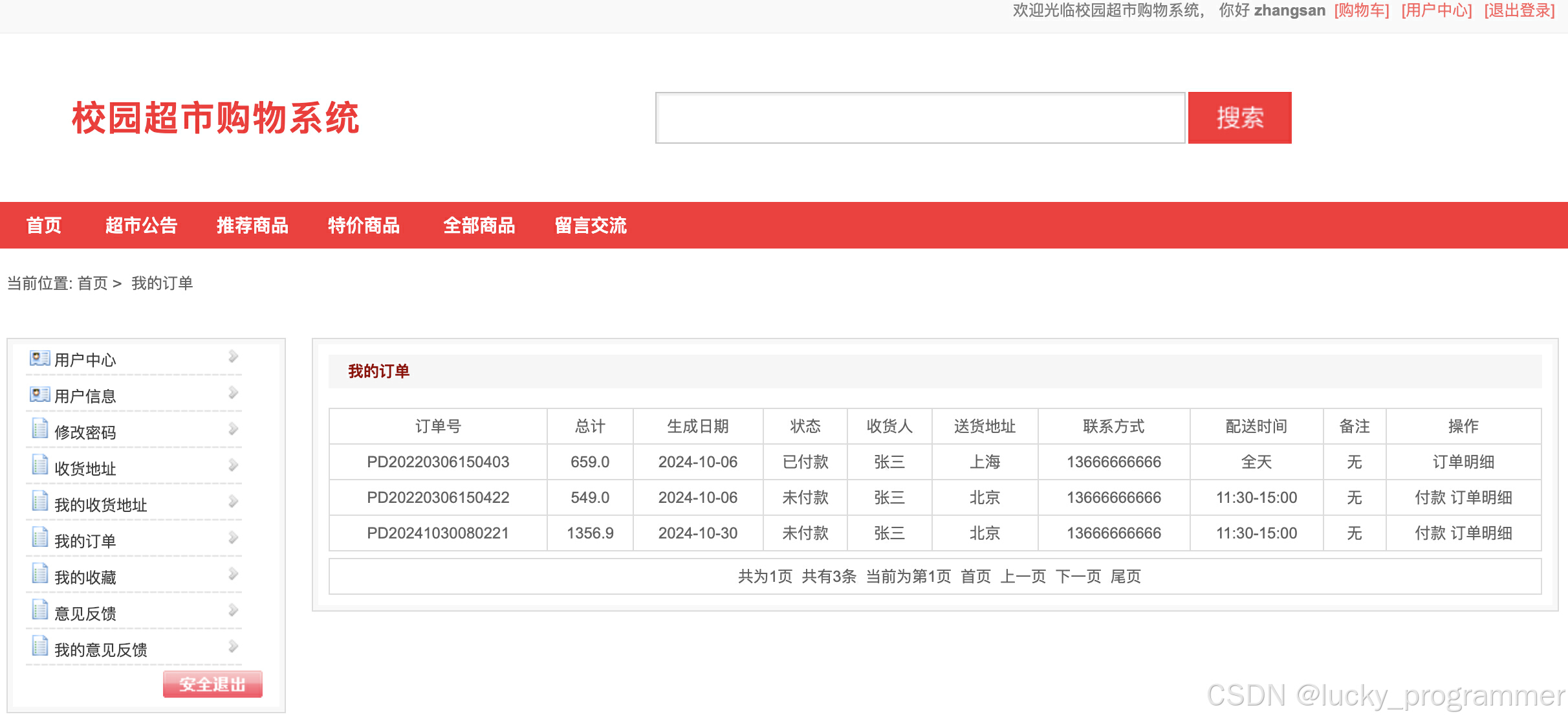The image size is (1568, 721).
Task: Click the document icon beside 我的订单
Action: (x=40, y=538)
